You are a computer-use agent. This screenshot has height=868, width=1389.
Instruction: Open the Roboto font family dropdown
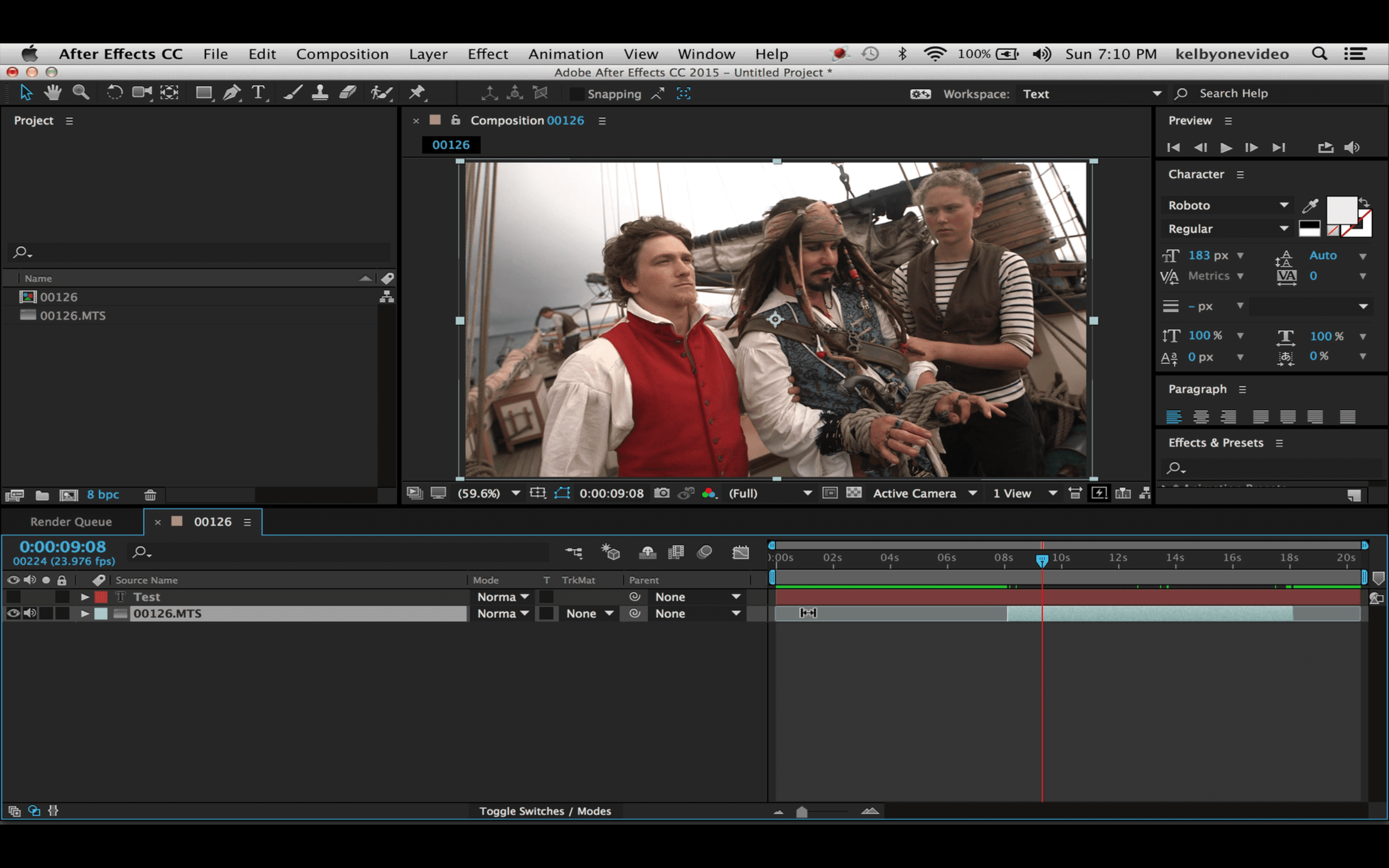[x=1283, y=205]
